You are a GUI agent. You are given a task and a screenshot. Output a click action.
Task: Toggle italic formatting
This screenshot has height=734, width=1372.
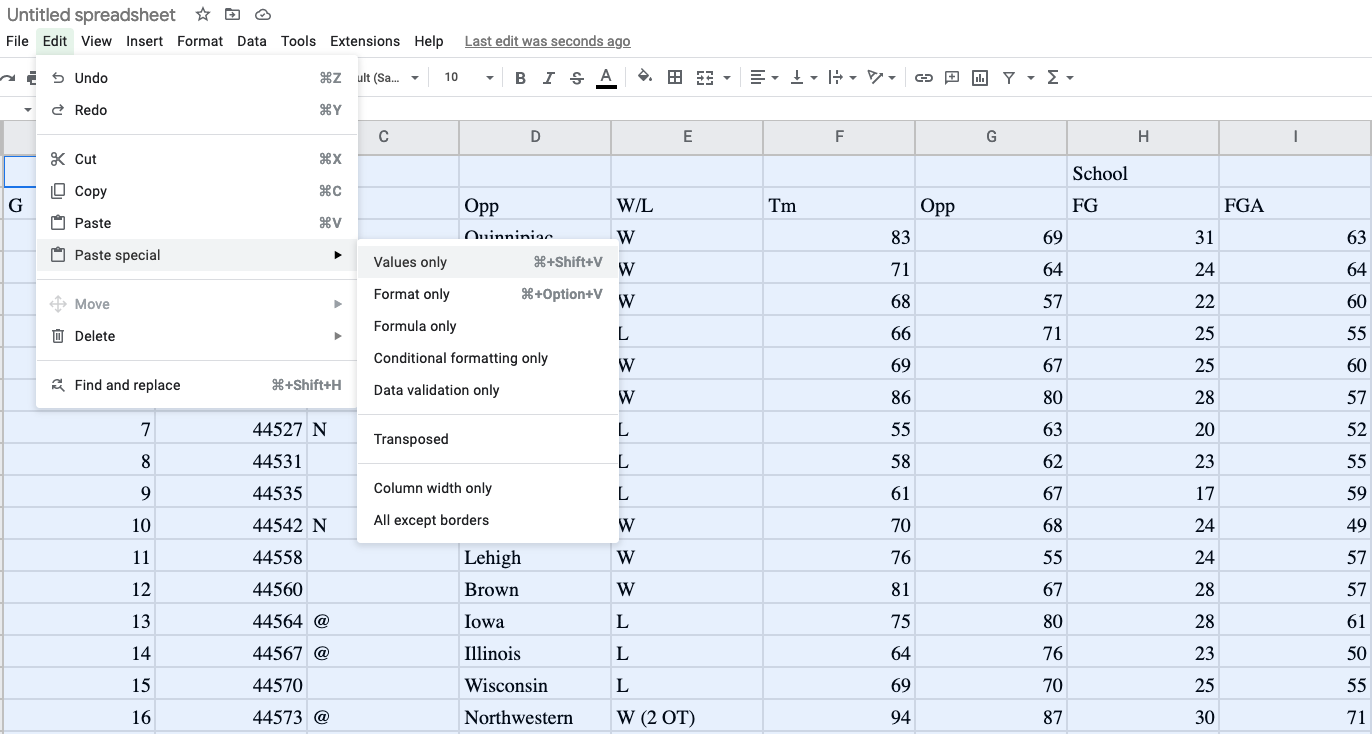pos(548,77)
